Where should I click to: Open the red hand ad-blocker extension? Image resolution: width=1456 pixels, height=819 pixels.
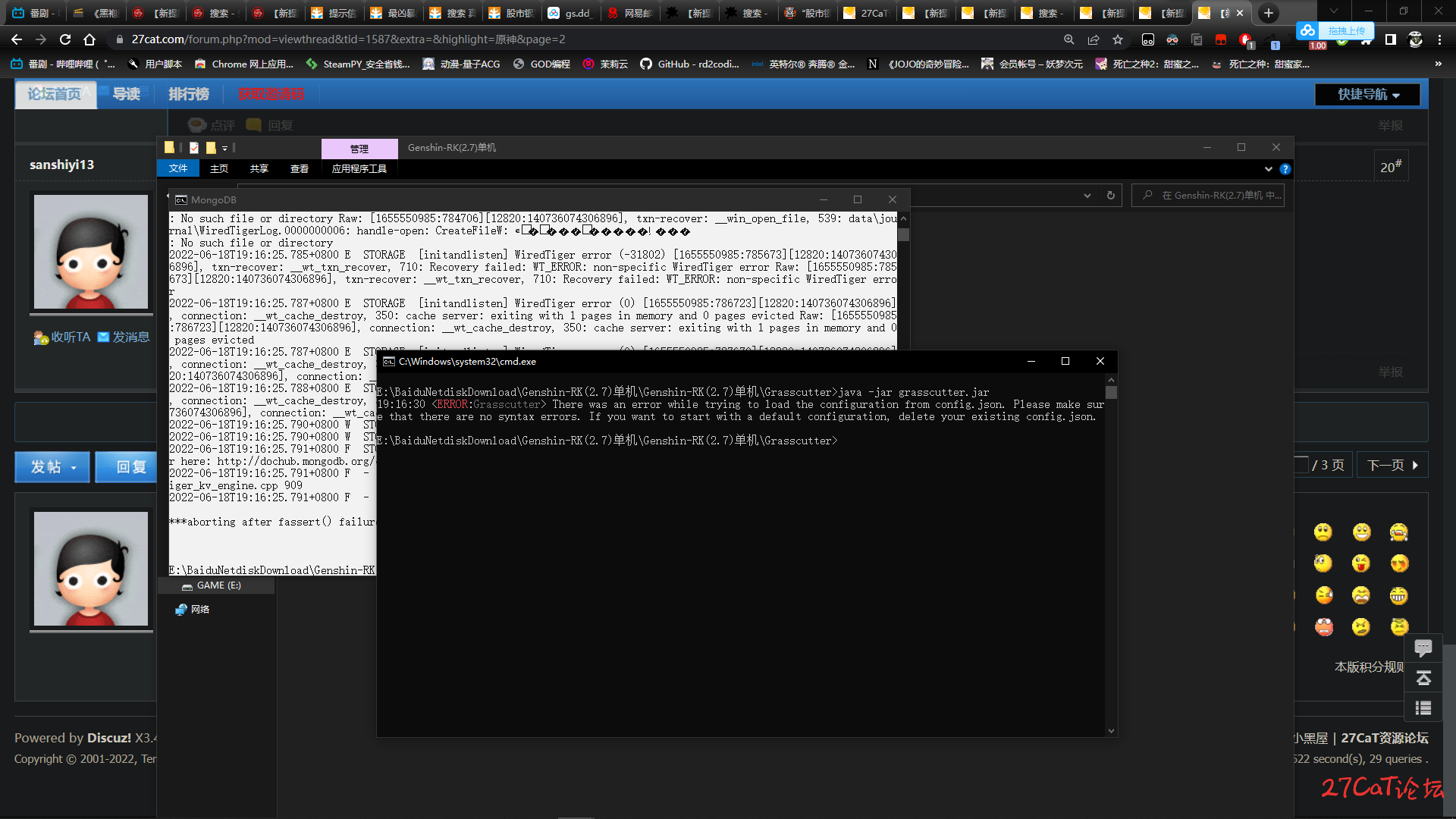tap(1245, 39)
